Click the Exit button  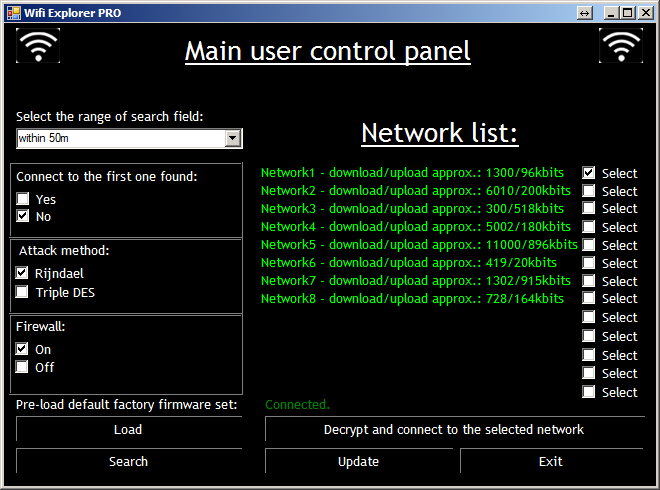pos(551,461)
